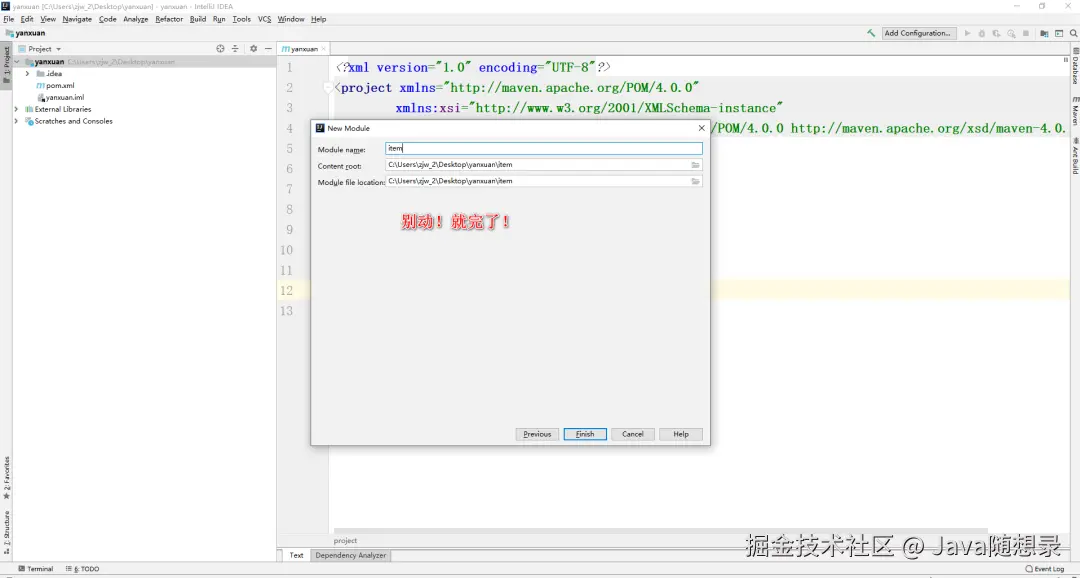The image size is (1080, 578).
Task: Expand Scratches and Consoles node
Action: coord(17,121)
